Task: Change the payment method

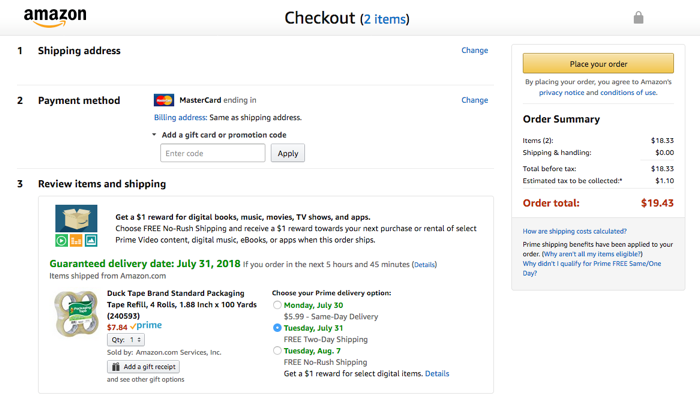Action: click(x=475, y=100)
